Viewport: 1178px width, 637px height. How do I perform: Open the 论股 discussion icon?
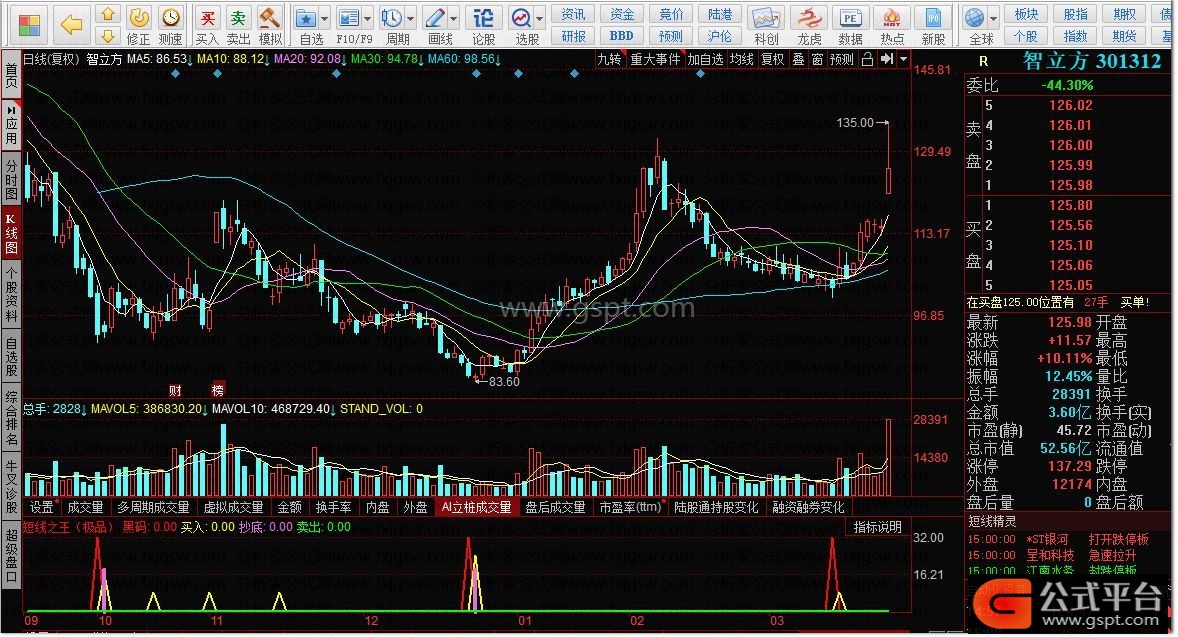pyautogui.click(x=484, y=17)
